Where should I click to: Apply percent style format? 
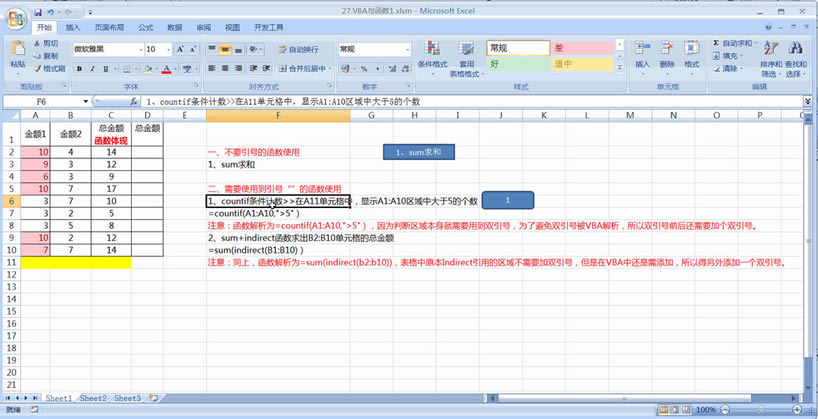364,68
